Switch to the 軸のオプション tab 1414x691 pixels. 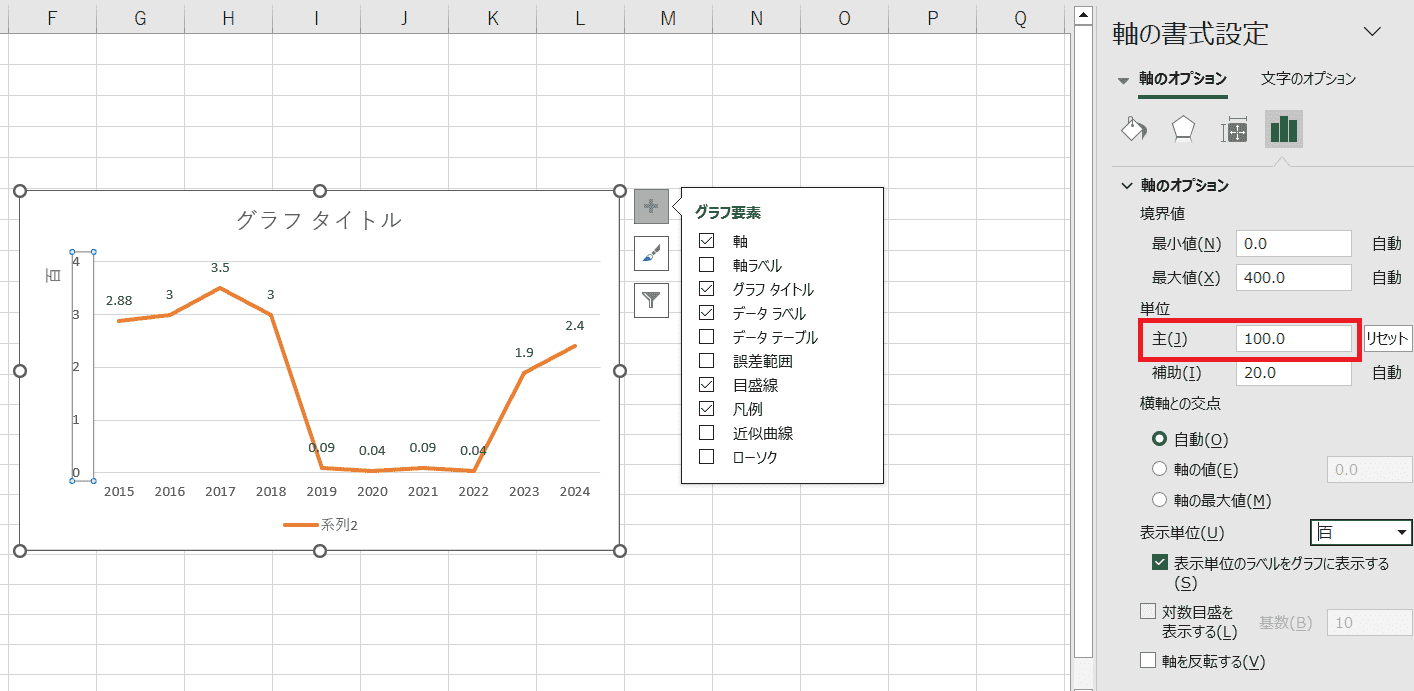[1184, 78]
